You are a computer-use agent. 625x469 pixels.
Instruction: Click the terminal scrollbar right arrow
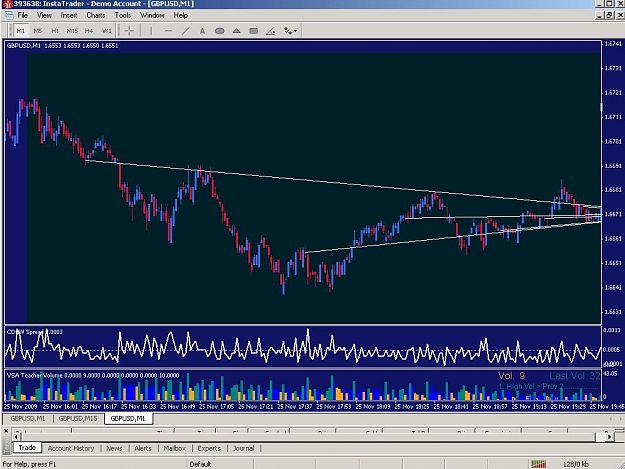[609, 437]
